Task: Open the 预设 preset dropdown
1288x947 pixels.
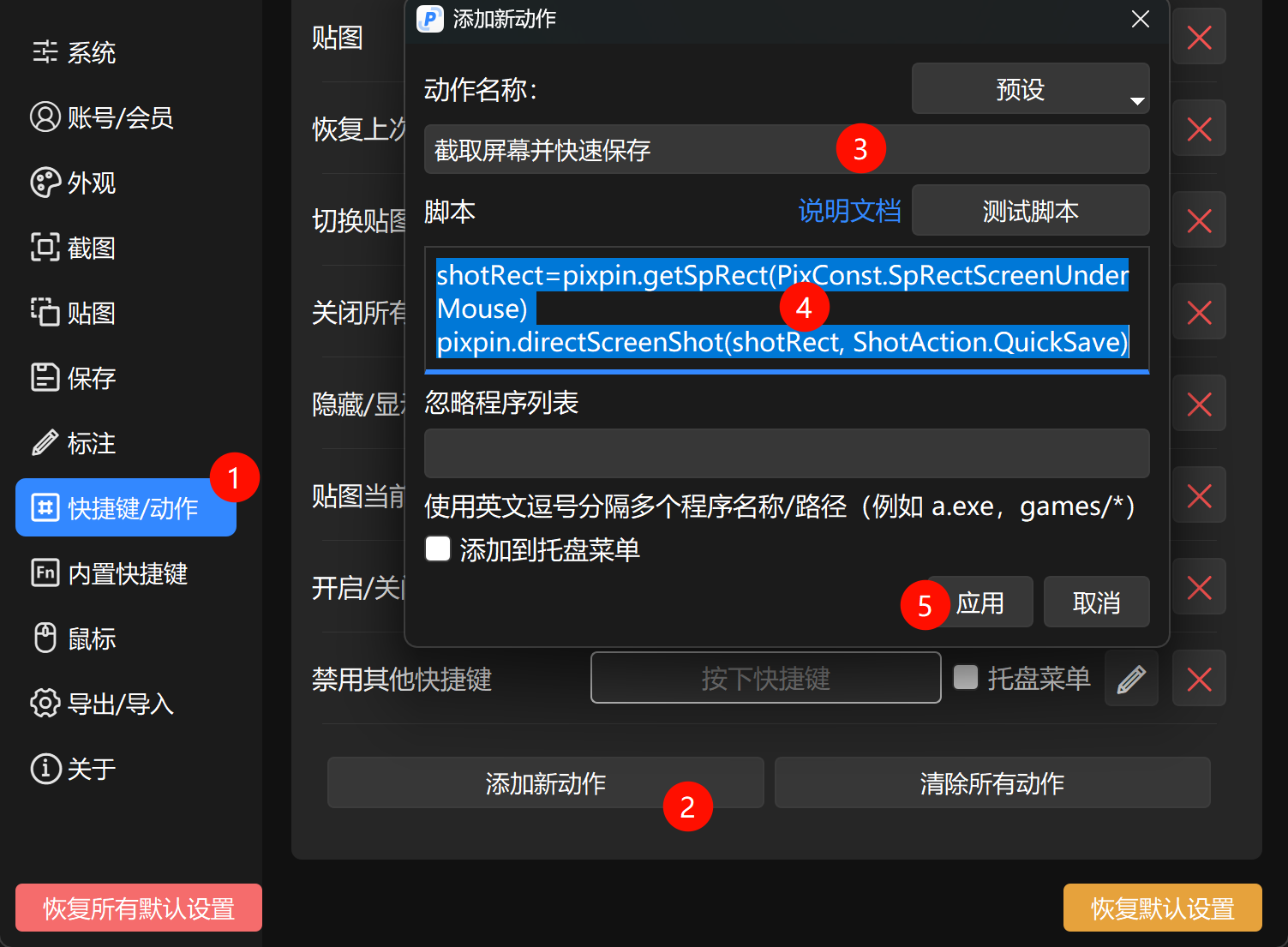Action: point(1030,88)
